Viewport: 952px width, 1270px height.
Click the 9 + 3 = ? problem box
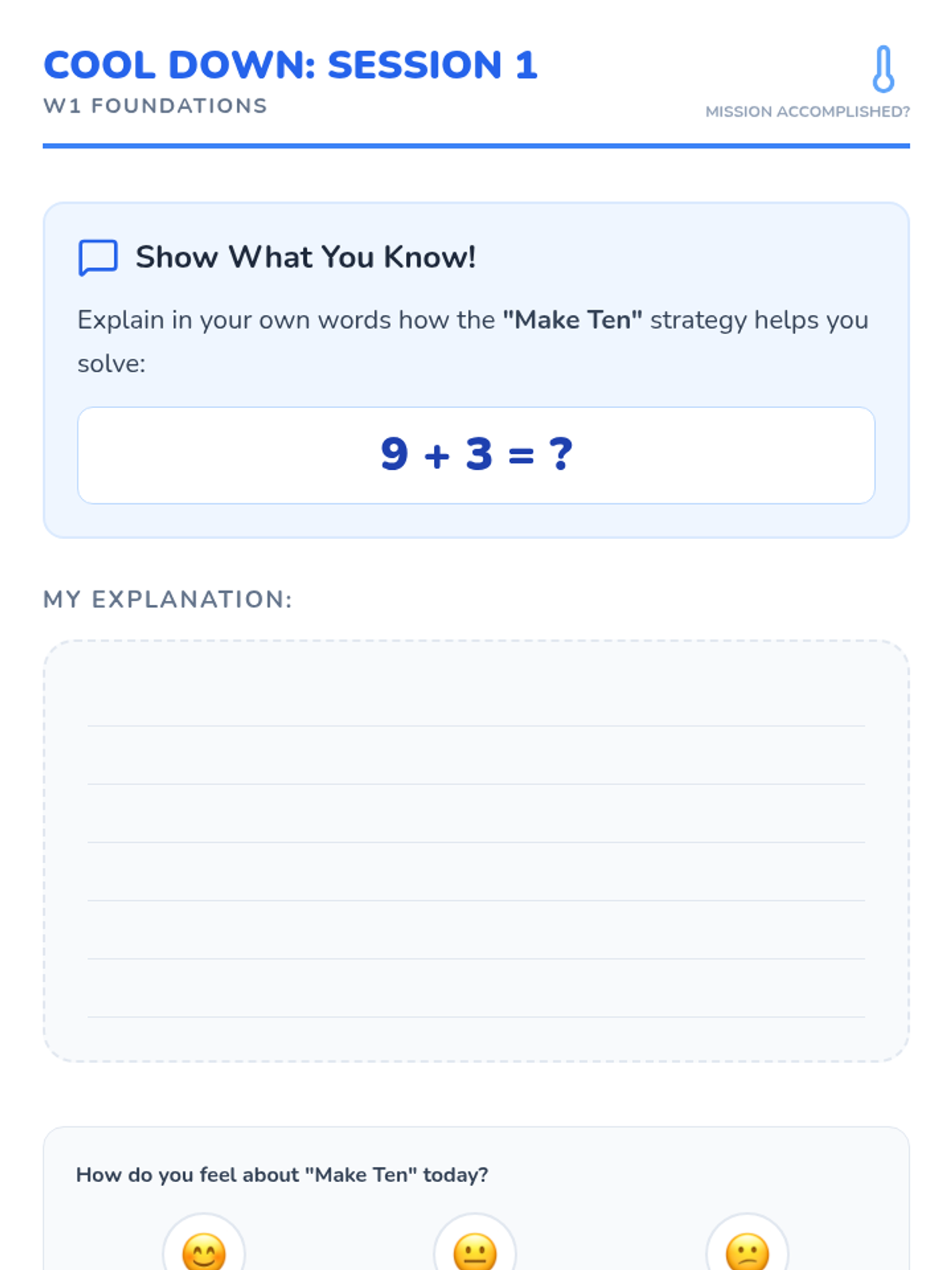pos(476,456)
